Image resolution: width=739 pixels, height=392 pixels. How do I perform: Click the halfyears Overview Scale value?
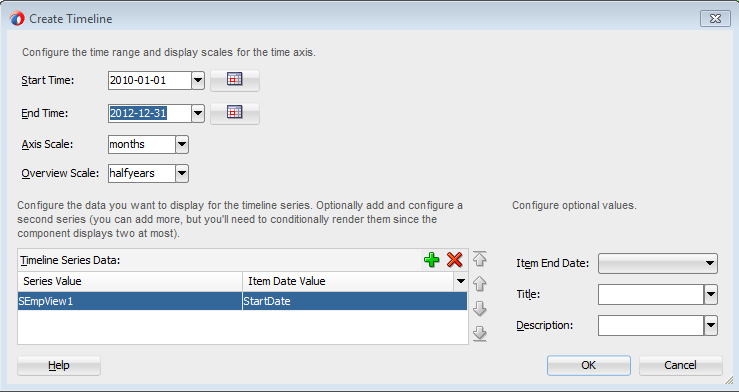[142, 174]
